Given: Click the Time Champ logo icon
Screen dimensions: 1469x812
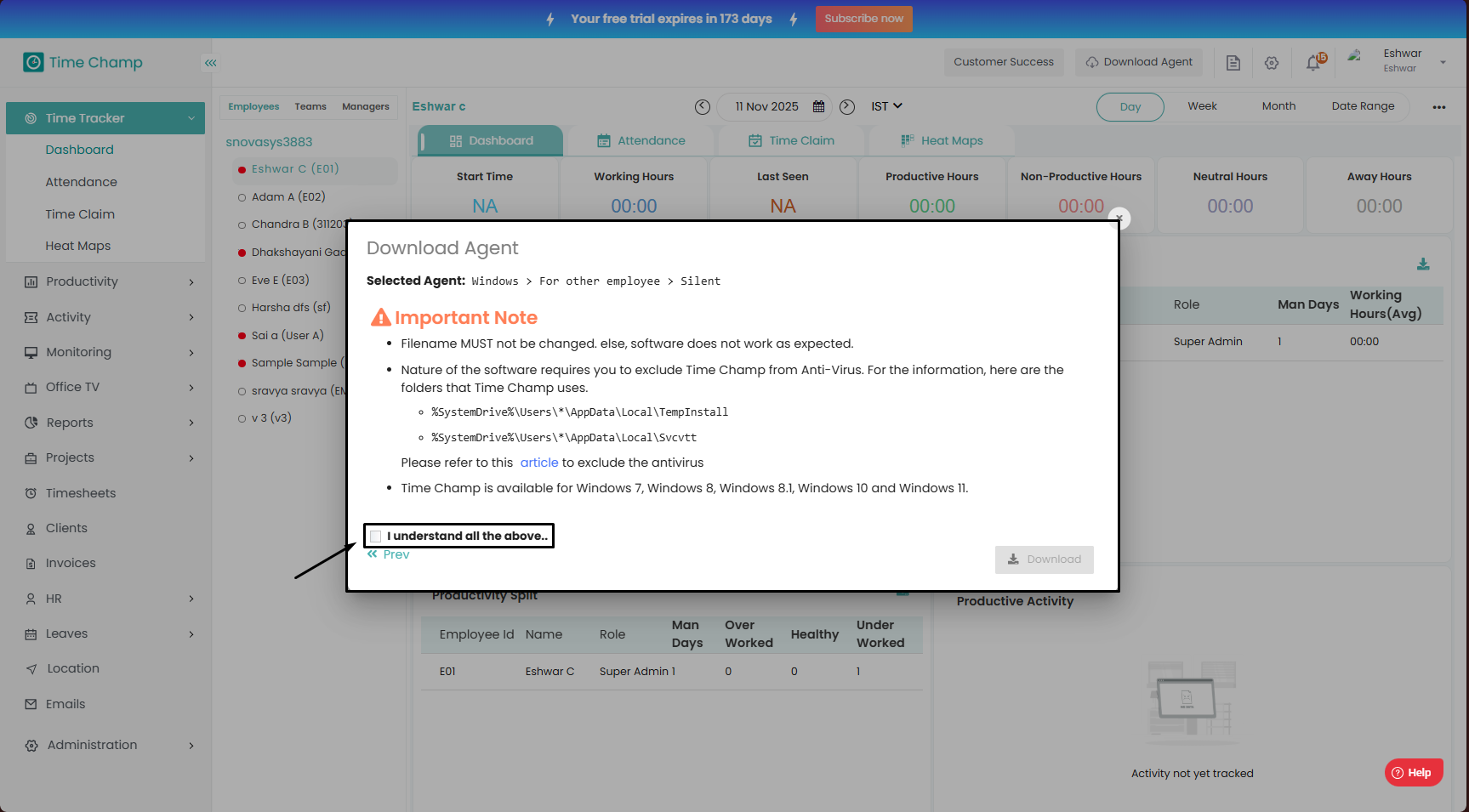Looking at the screenshot, I should (33, 62).
